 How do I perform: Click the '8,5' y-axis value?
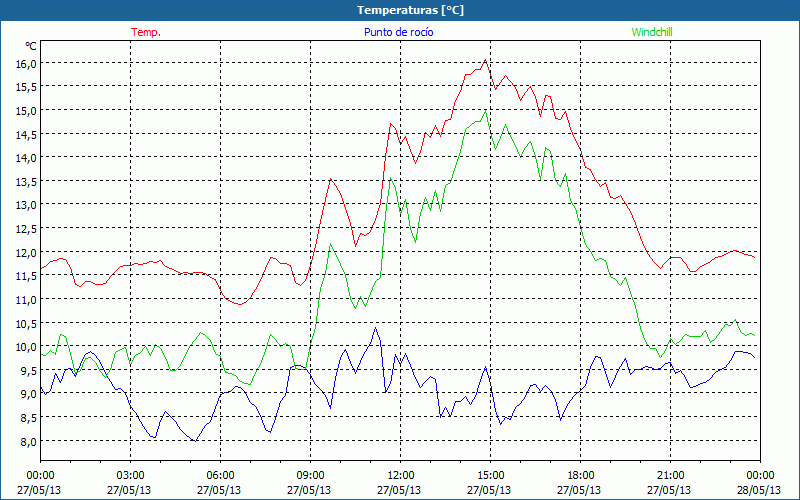click(x=29, y=418)
